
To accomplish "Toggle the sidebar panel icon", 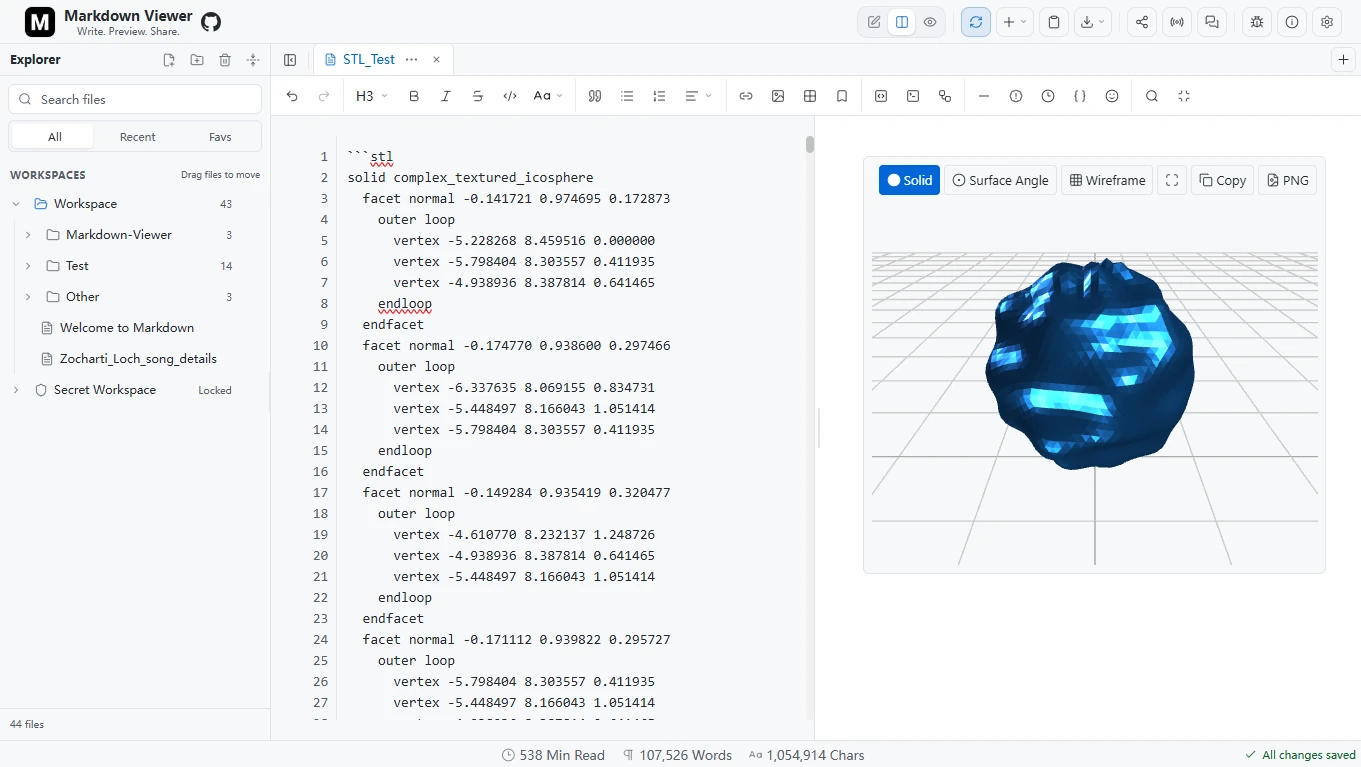I will point(290,60).
